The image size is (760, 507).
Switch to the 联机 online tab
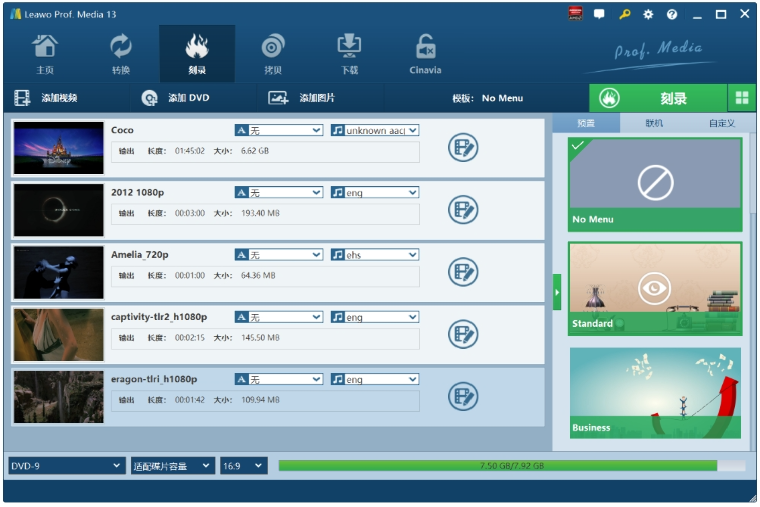click(654, 124)
